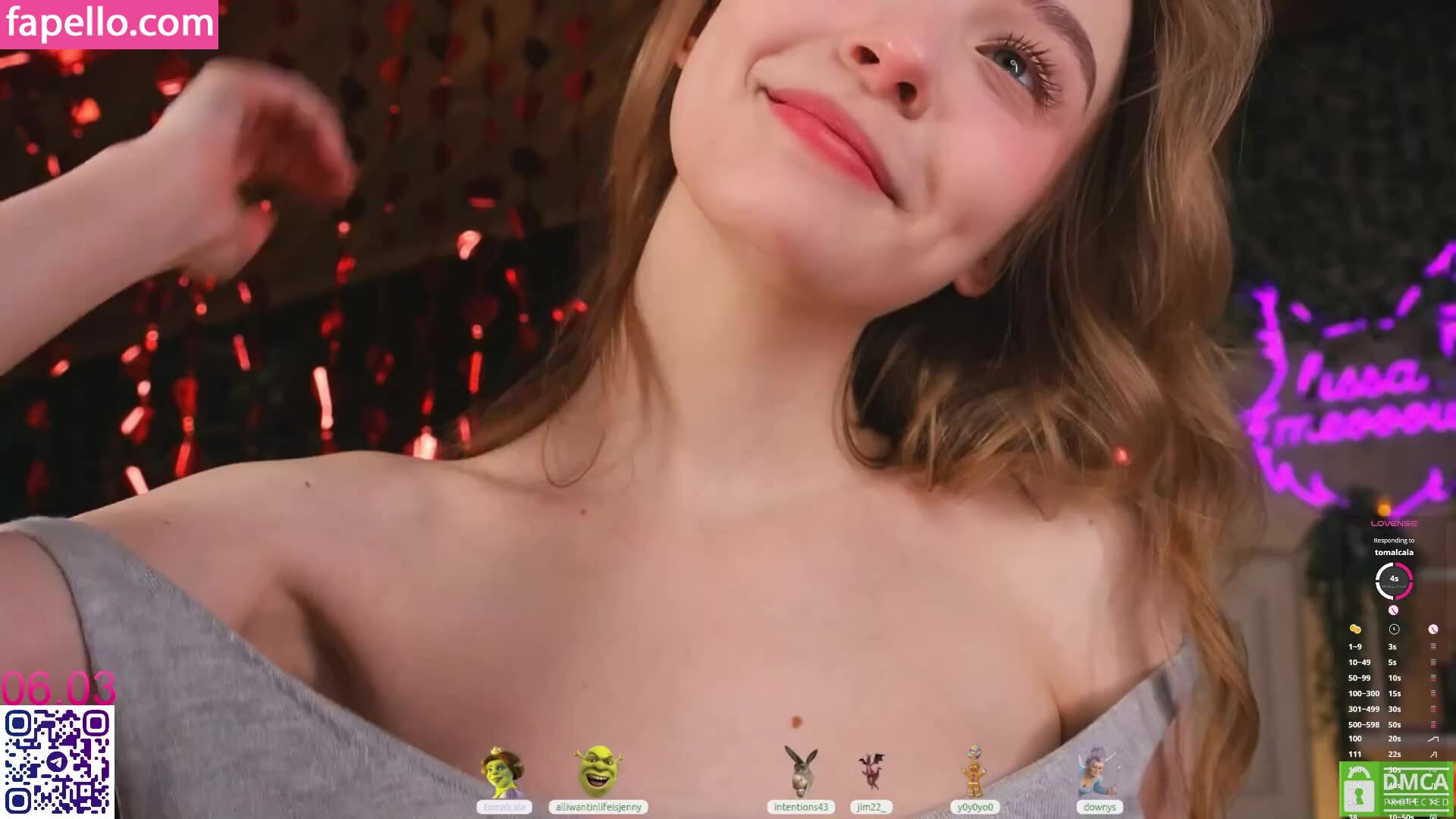Click the alliwantinlifeisjenny username label
This screenshot has width=1456, height=819.
coord(598,807)
